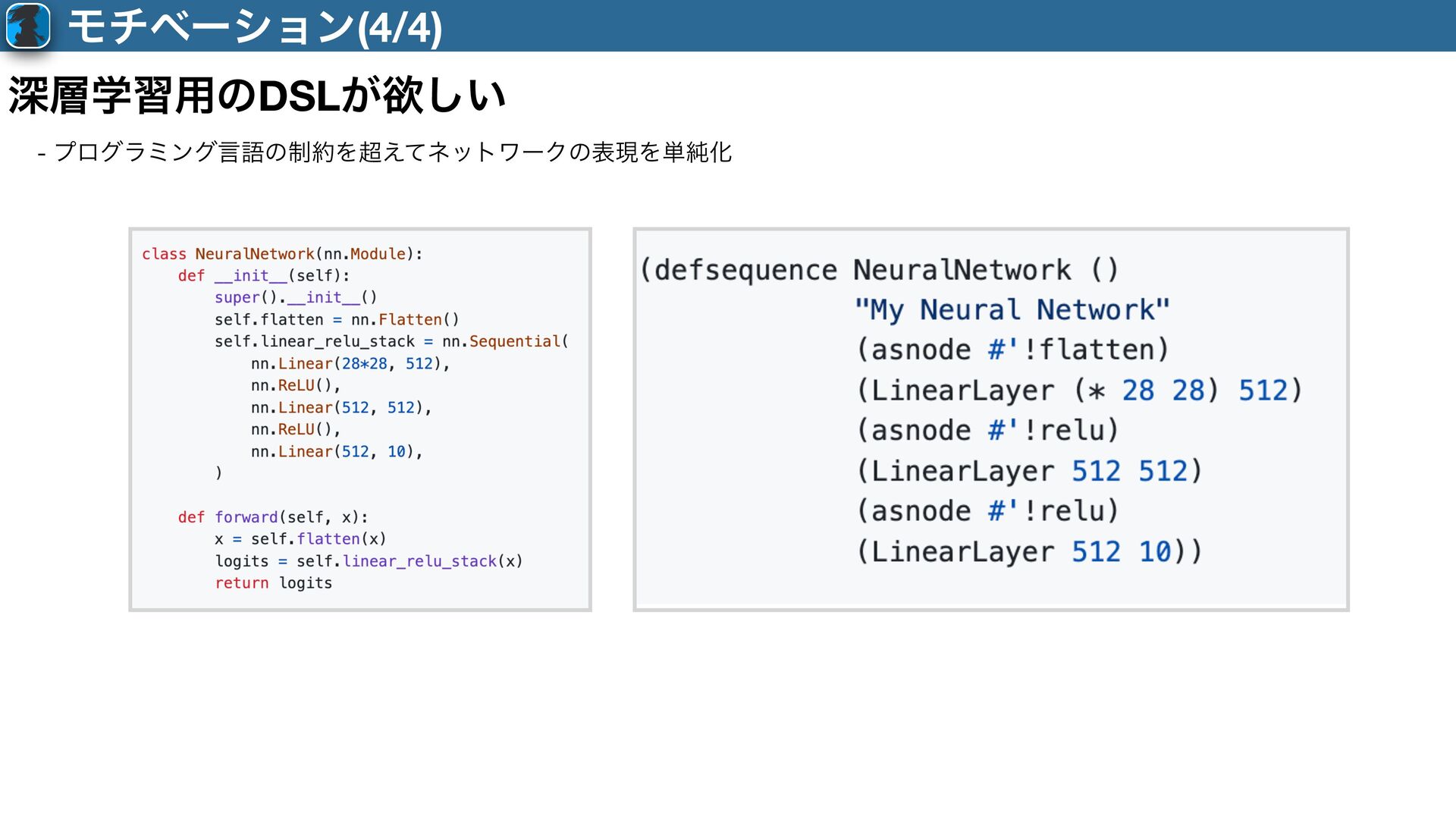This screenshot has height=819, width=1456.
Task: Click the ninja logo icon in header
Action: tap(28, 26)
